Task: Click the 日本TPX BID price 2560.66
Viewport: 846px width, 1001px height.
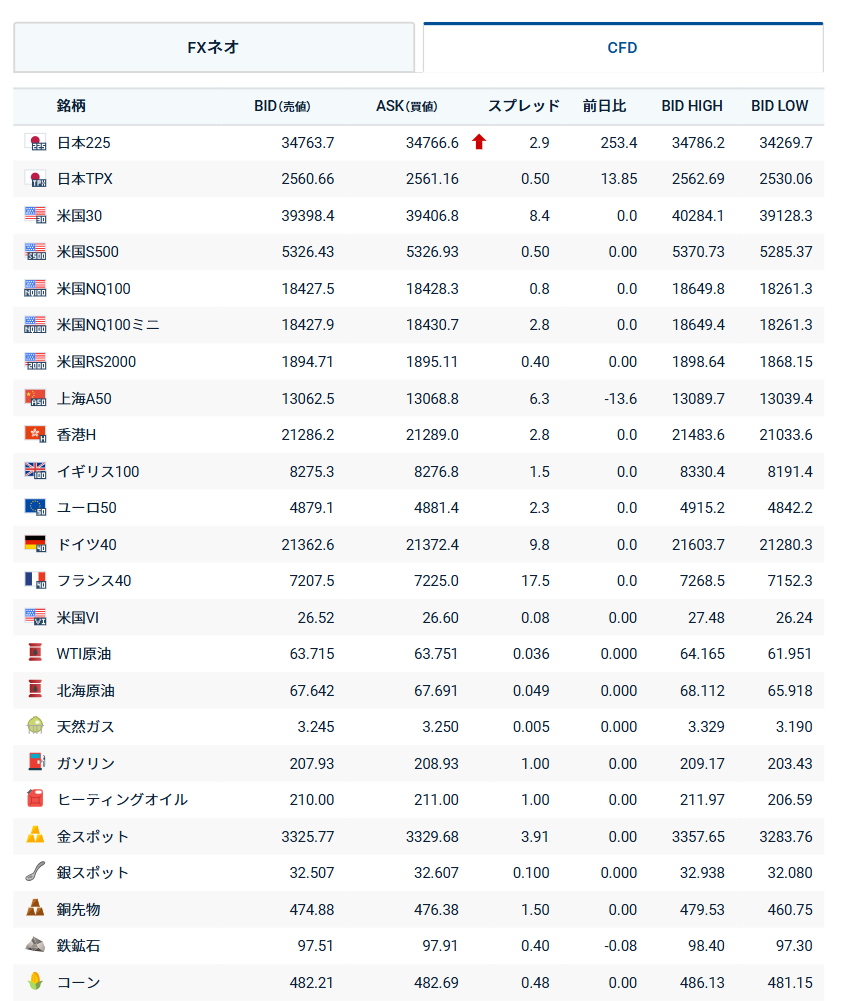Action: tap(308, 179)
